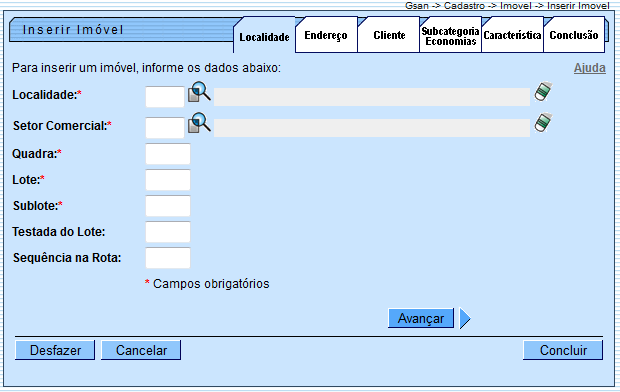Screen dimensions: 620x392
Task: Open the Ajuda help link
Action: point(590,68)
